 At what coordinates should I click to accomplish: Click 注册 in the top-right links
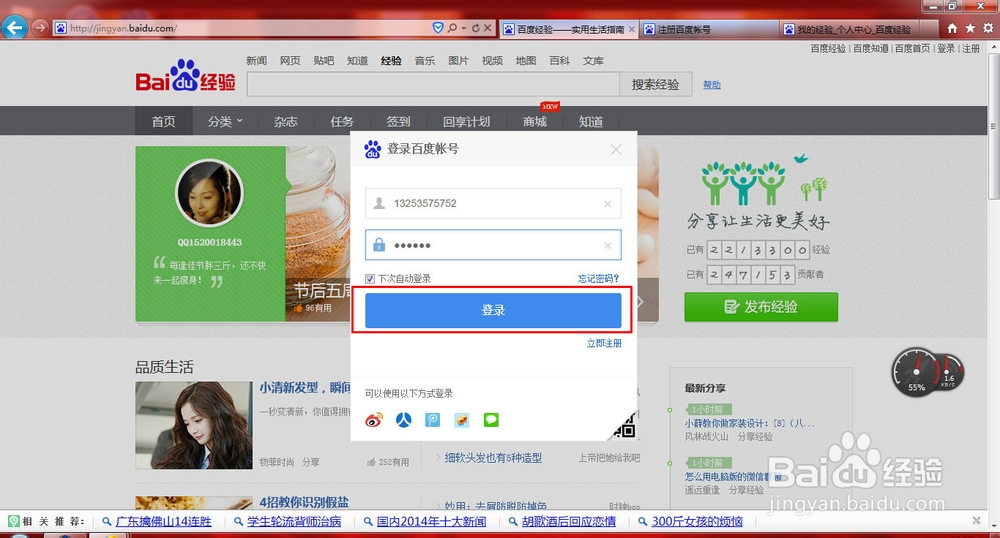point(971,48)
